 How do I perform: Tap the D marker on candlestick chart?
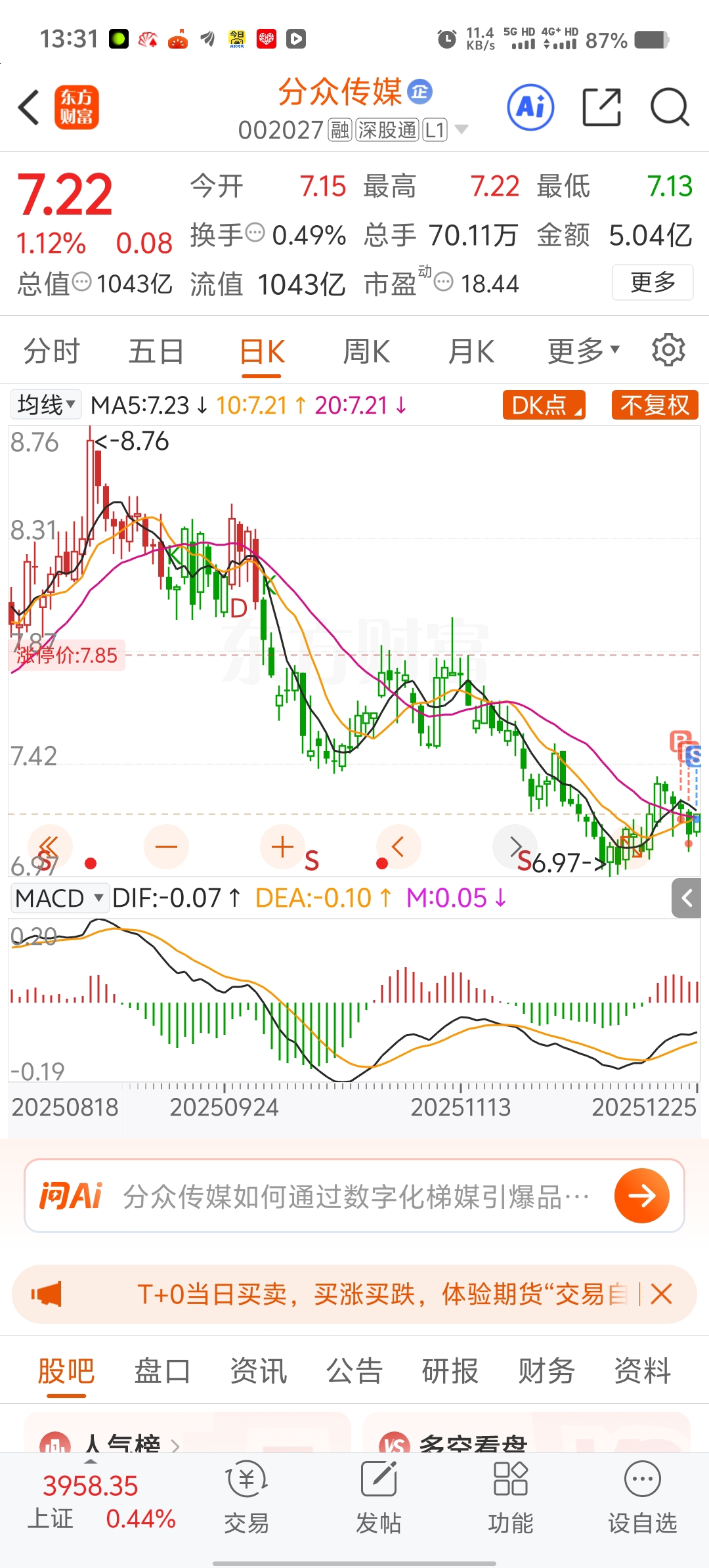click(x=238, y=608)
